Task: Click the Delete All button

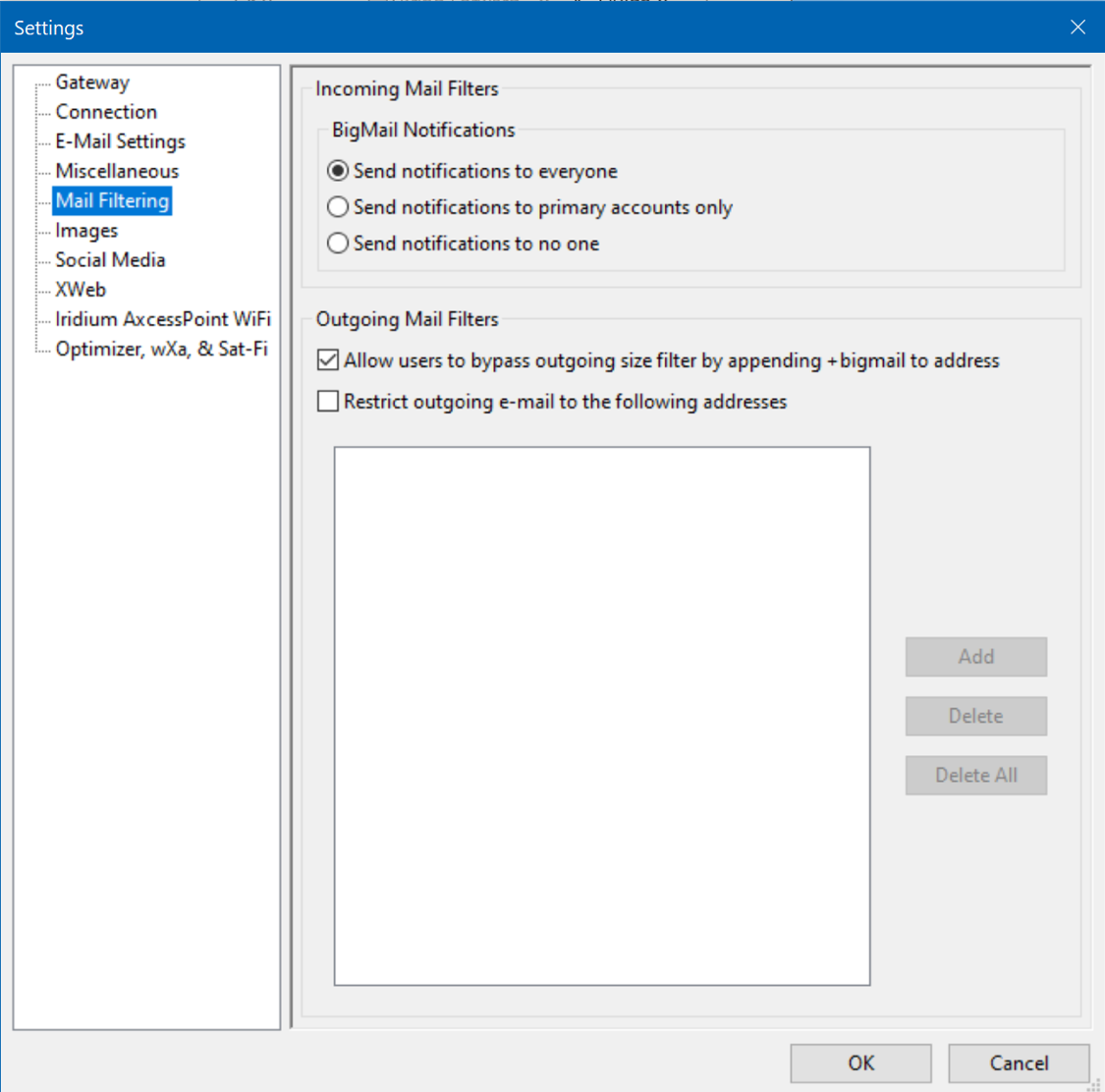Action: pyautogui.click(x=976, y=775)
